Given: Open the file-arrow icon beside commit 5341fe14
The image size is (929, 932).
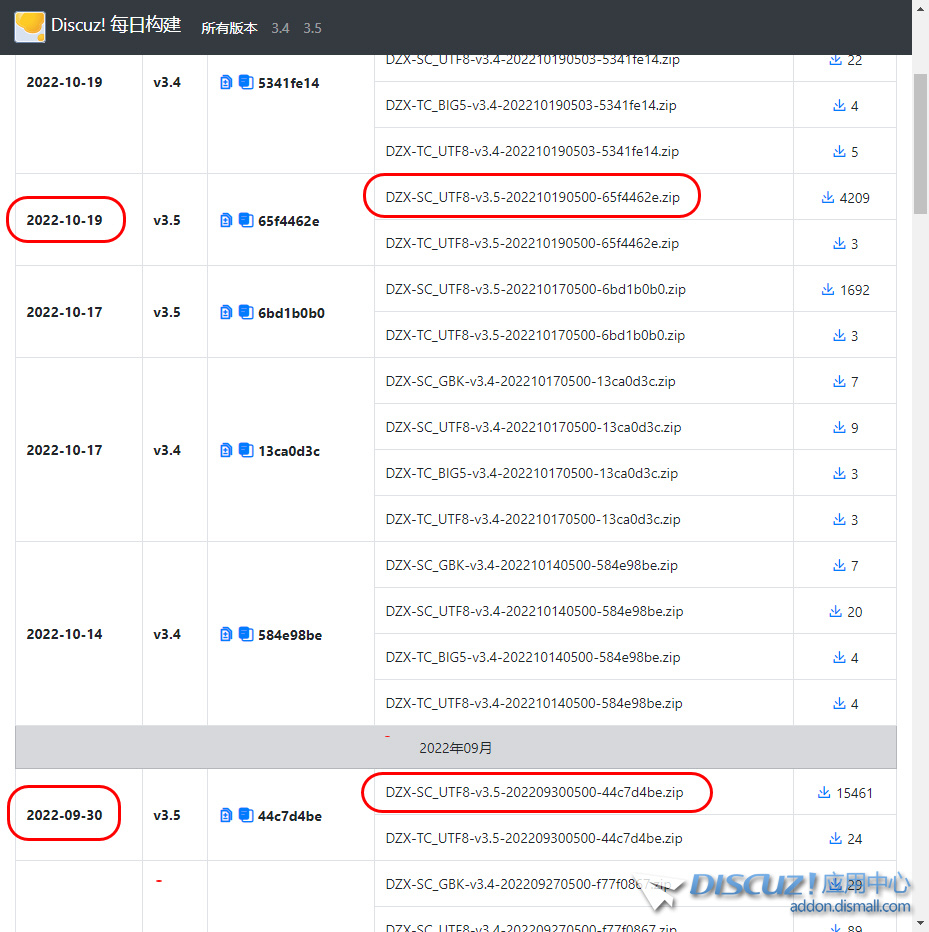Looking at the screenshot, I should click(226, 82).
